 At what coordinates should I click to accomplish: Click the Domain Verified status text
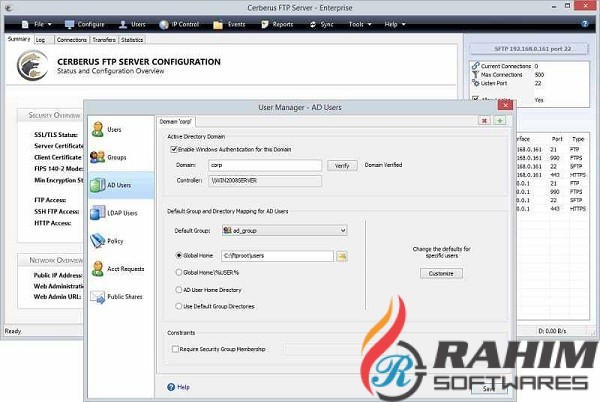click(x=383, y=165)
